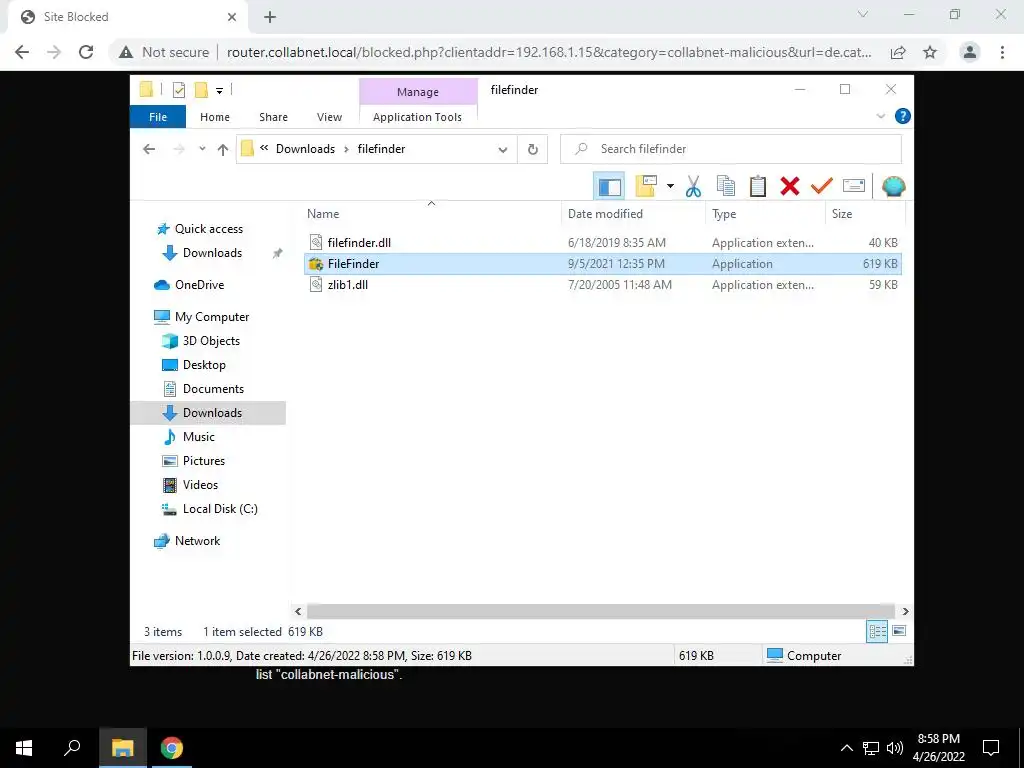Click Explorer back arrow

click(x=149, y=149)
